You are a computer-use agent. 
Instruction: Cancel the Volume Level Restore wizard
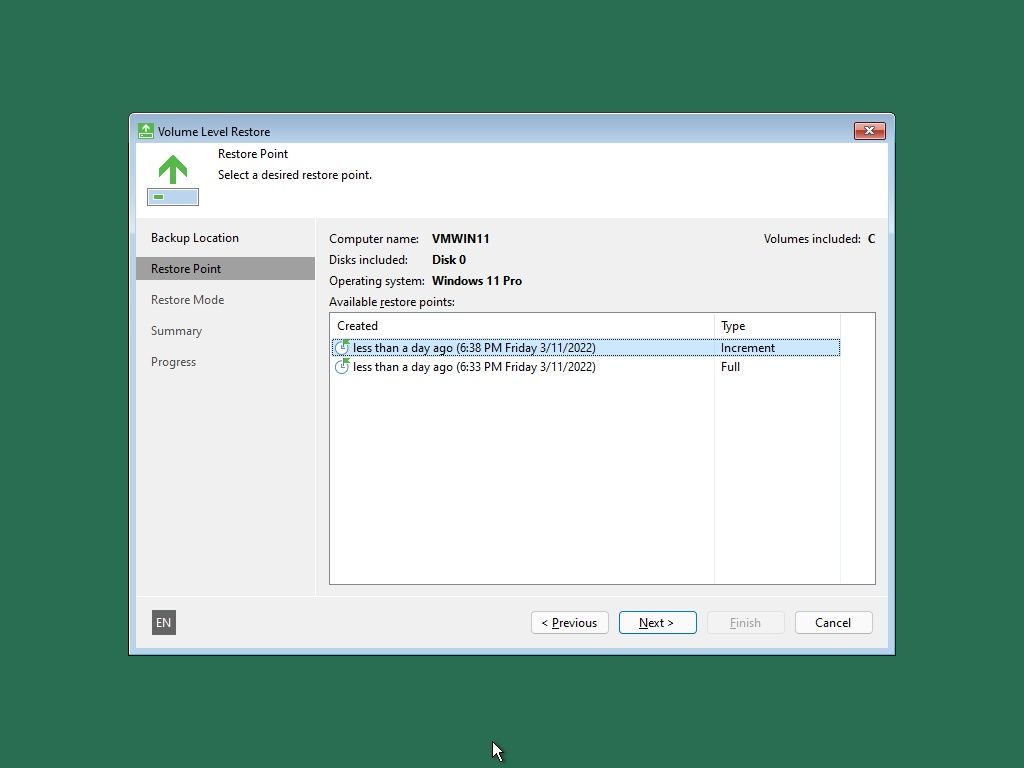(833, 622)
